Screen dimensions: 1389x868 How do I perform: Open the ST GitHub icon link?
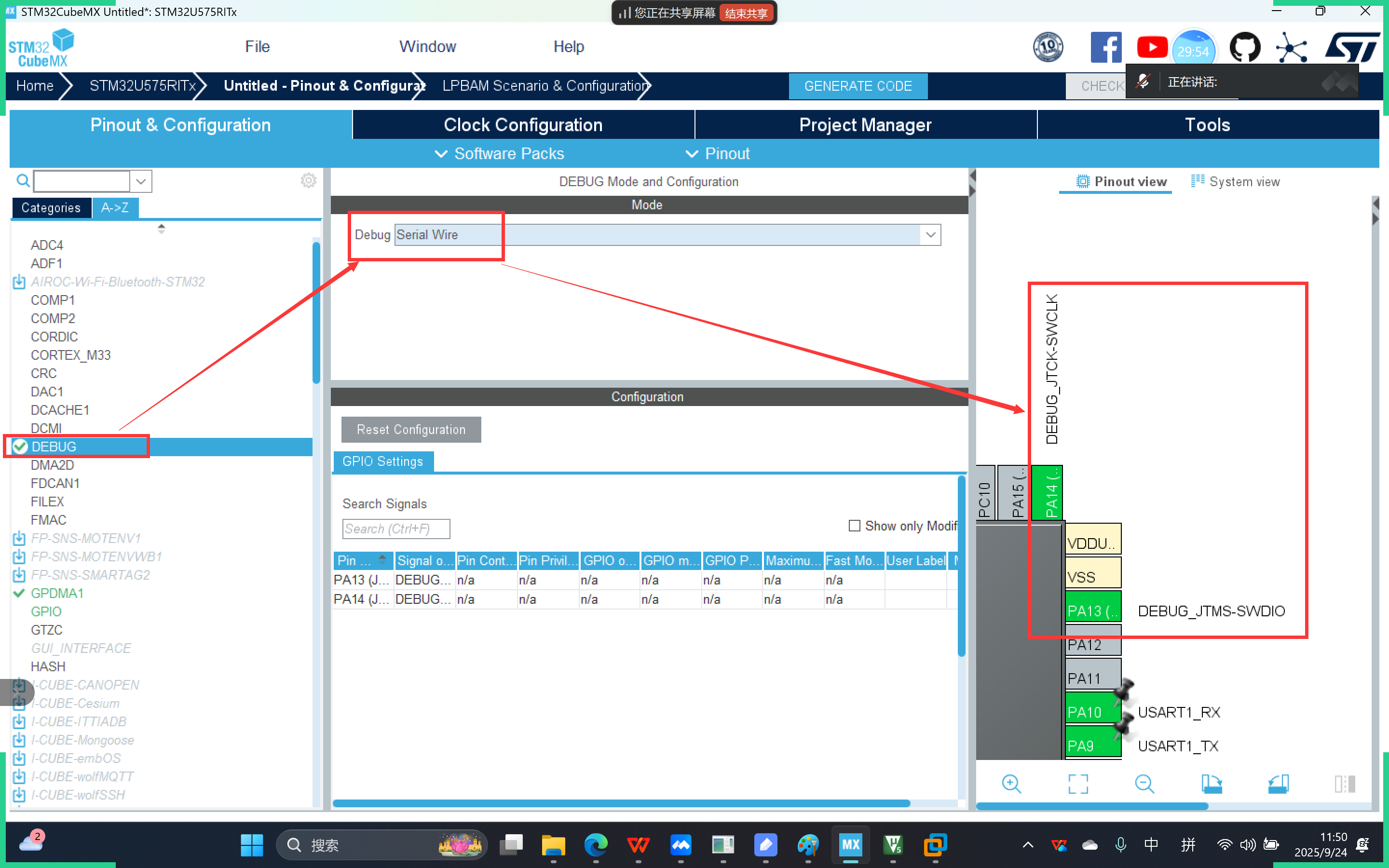1244,48
